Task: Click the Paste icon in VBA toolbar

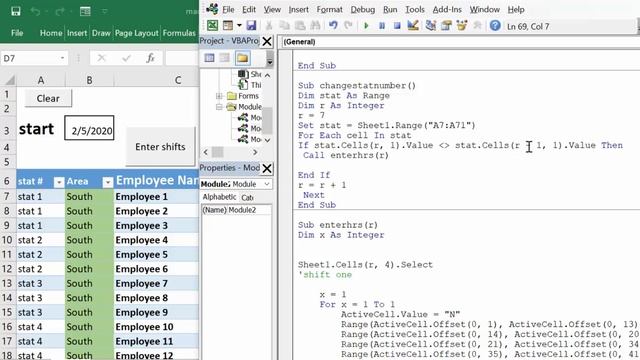Action: (300, 26)
